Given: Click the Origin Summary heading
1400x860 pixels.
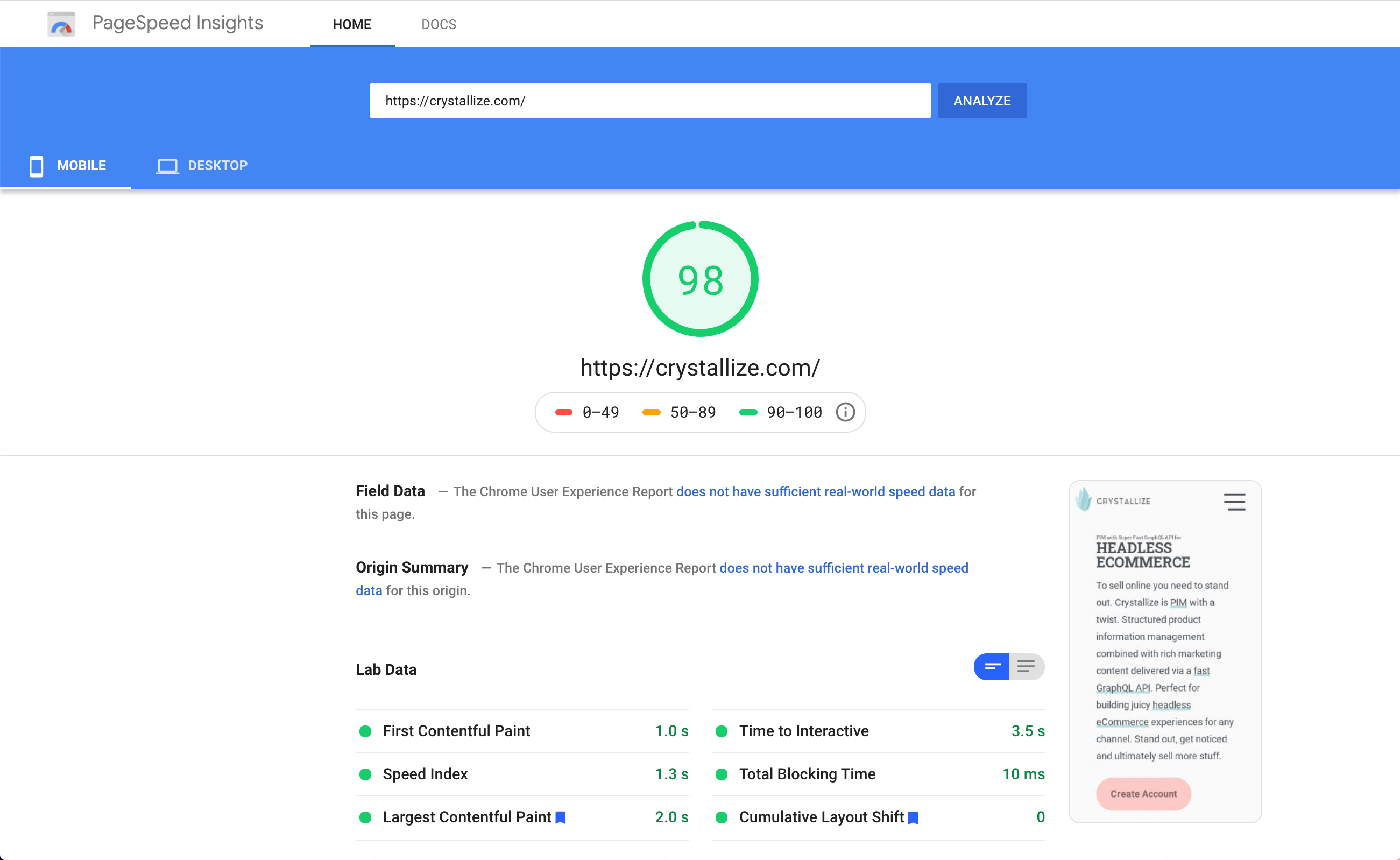Looking at the screenshot, I should coord(412,568).
